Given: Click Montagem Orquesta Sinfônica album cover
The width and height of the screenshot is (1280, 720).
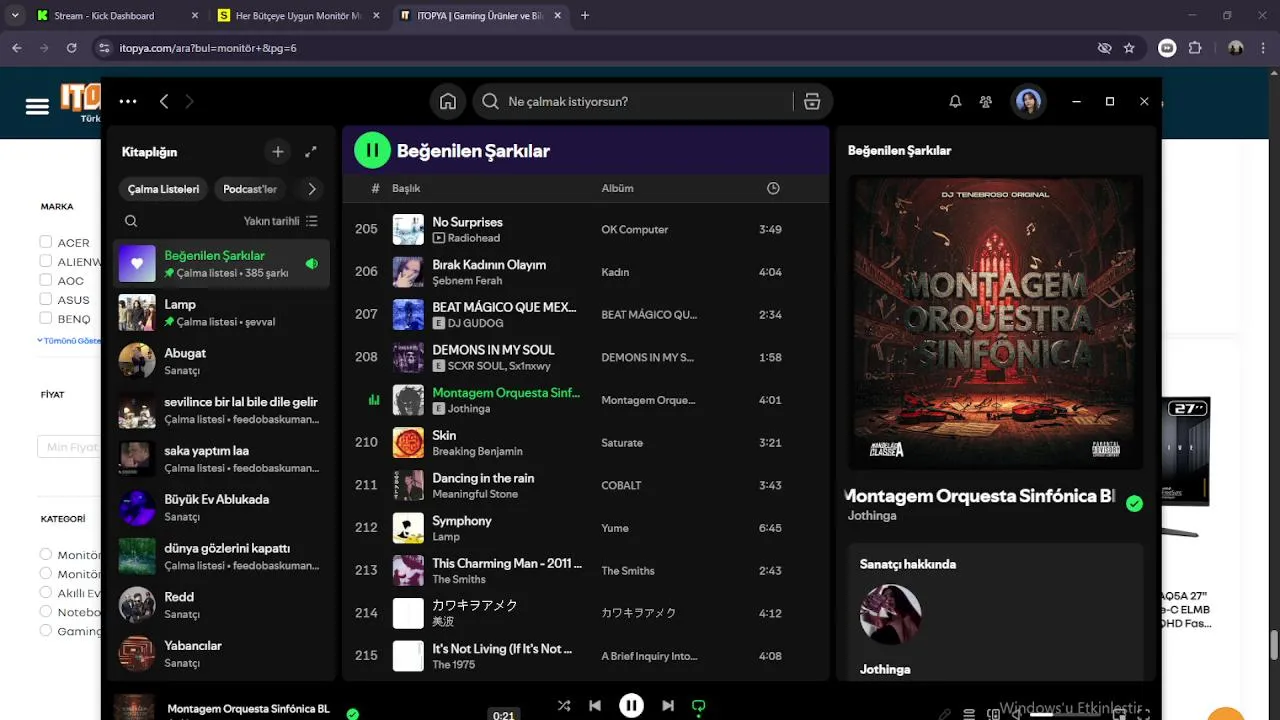Looking at the screenshot, I should pyautogui.click(x=995, y=322).
